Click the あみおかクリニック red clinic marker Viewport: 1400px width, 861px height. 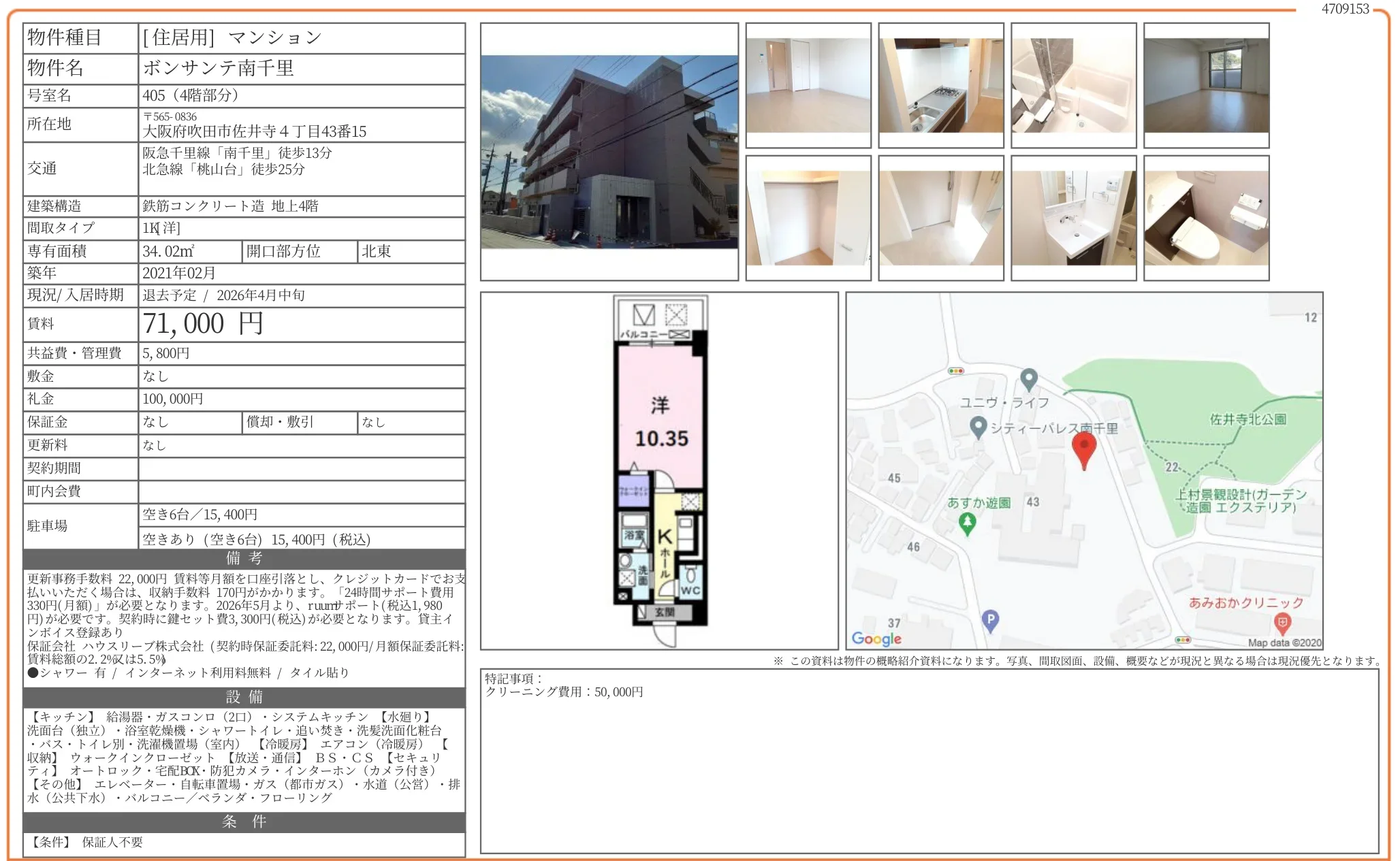(1282, 621)
